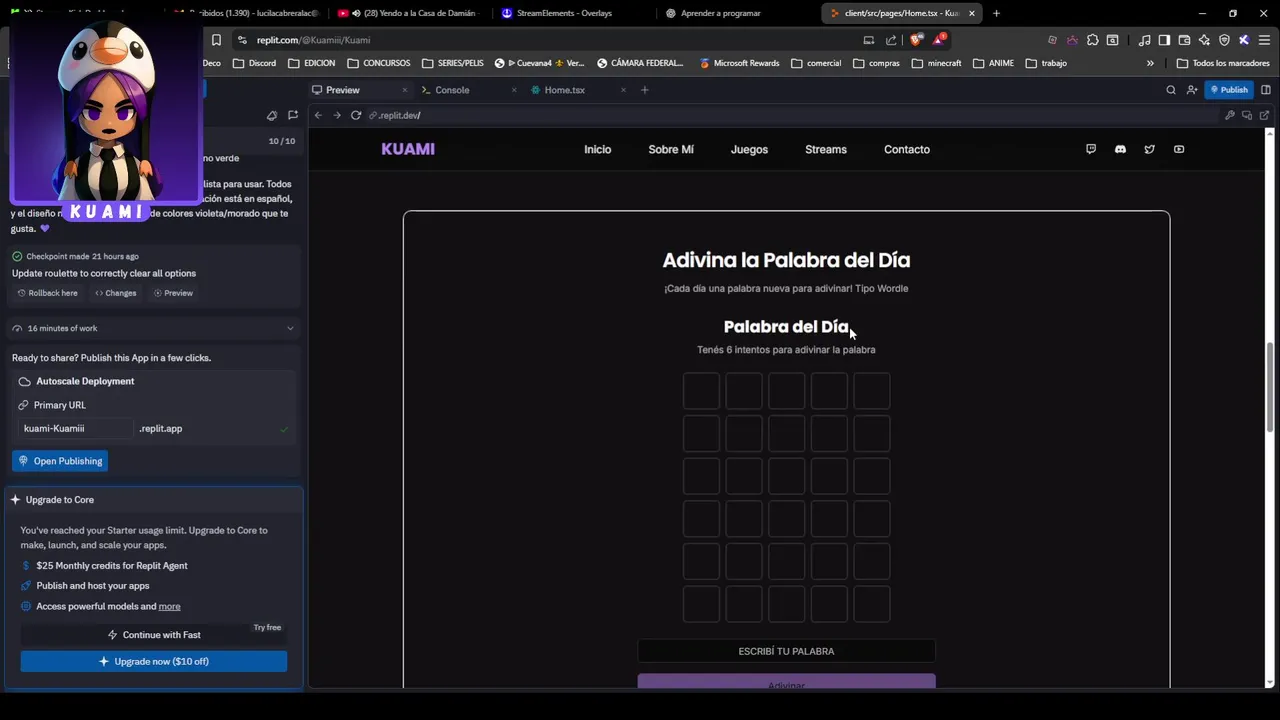The width and height of the screenshot is (1280, 720).
Task: Open the Brave playlist music note icon
Action: click(x=1145, y=40)
